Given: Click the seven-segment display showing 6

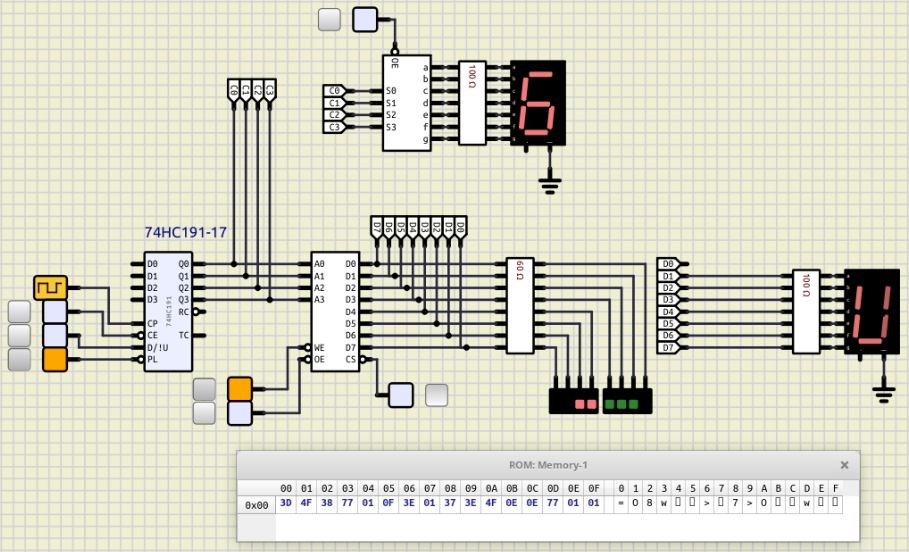Looking at the screenshot, I should 538,103.
